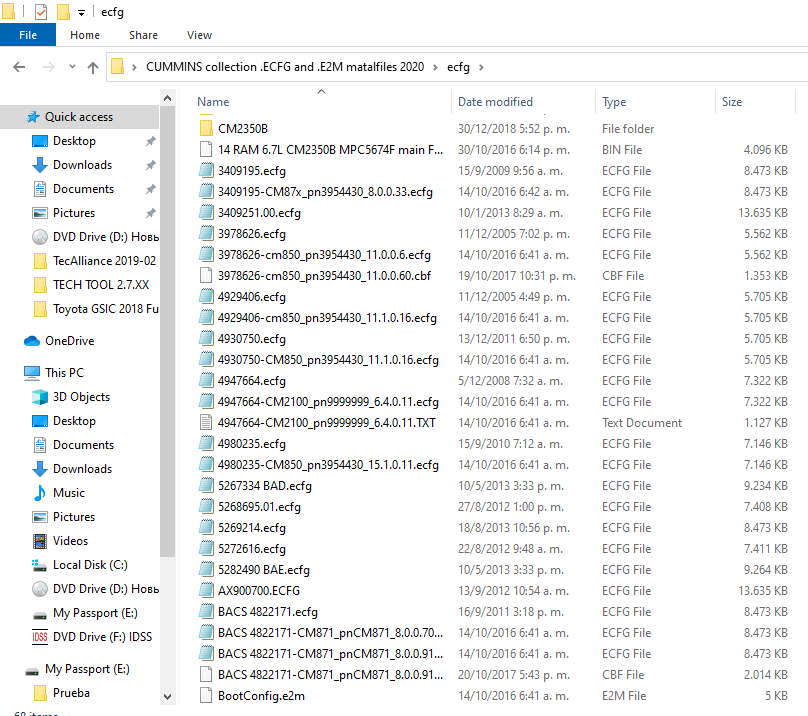The height and width of the screenshot is (716, 808).
Task: Click the BootConfig.e2m file icon
Action: (206, 695)
